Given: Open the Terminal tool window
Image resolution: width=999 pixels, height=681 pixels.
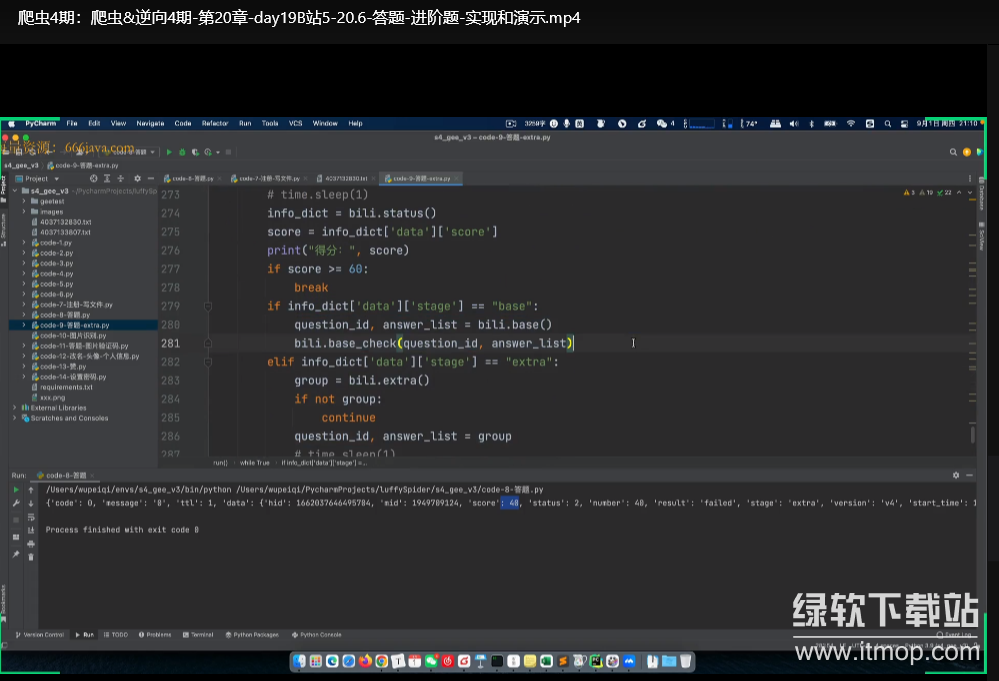Looking at the screenshot, I should 201,634.
